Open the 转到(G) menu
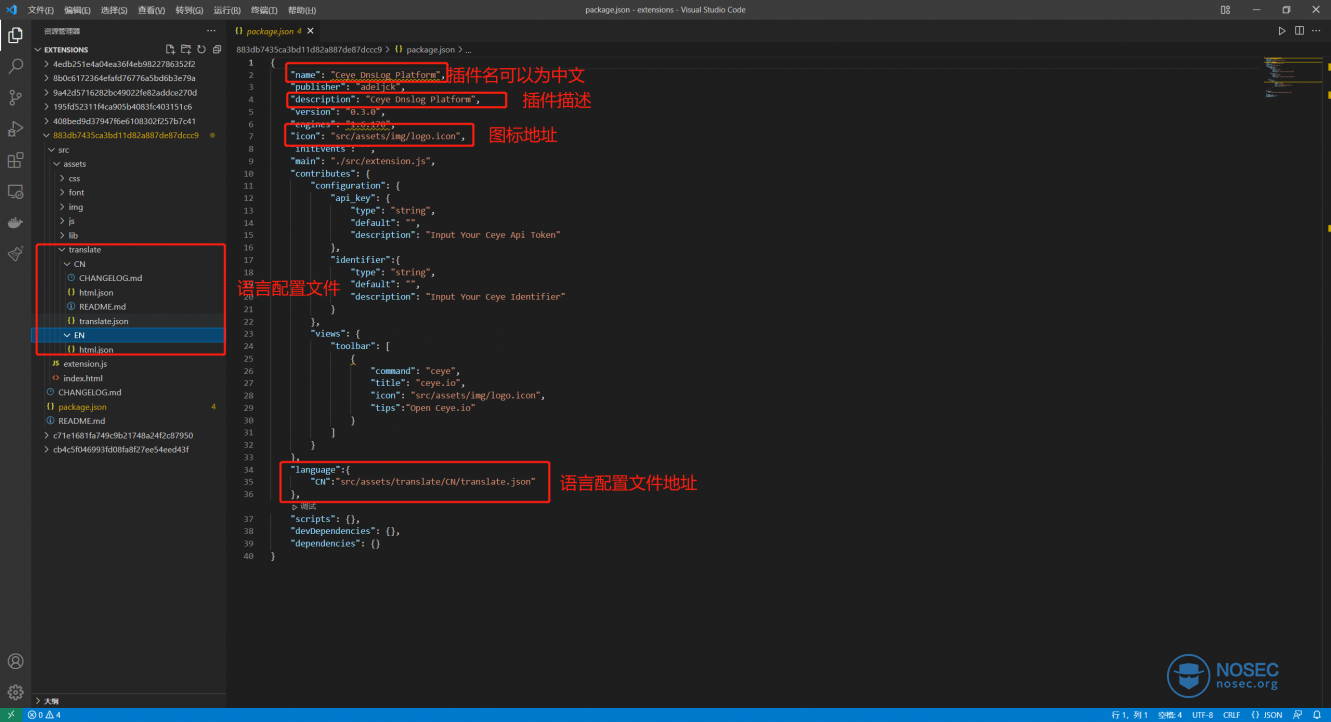This screenshot has height=722, width=1331. tap(189, 10)
